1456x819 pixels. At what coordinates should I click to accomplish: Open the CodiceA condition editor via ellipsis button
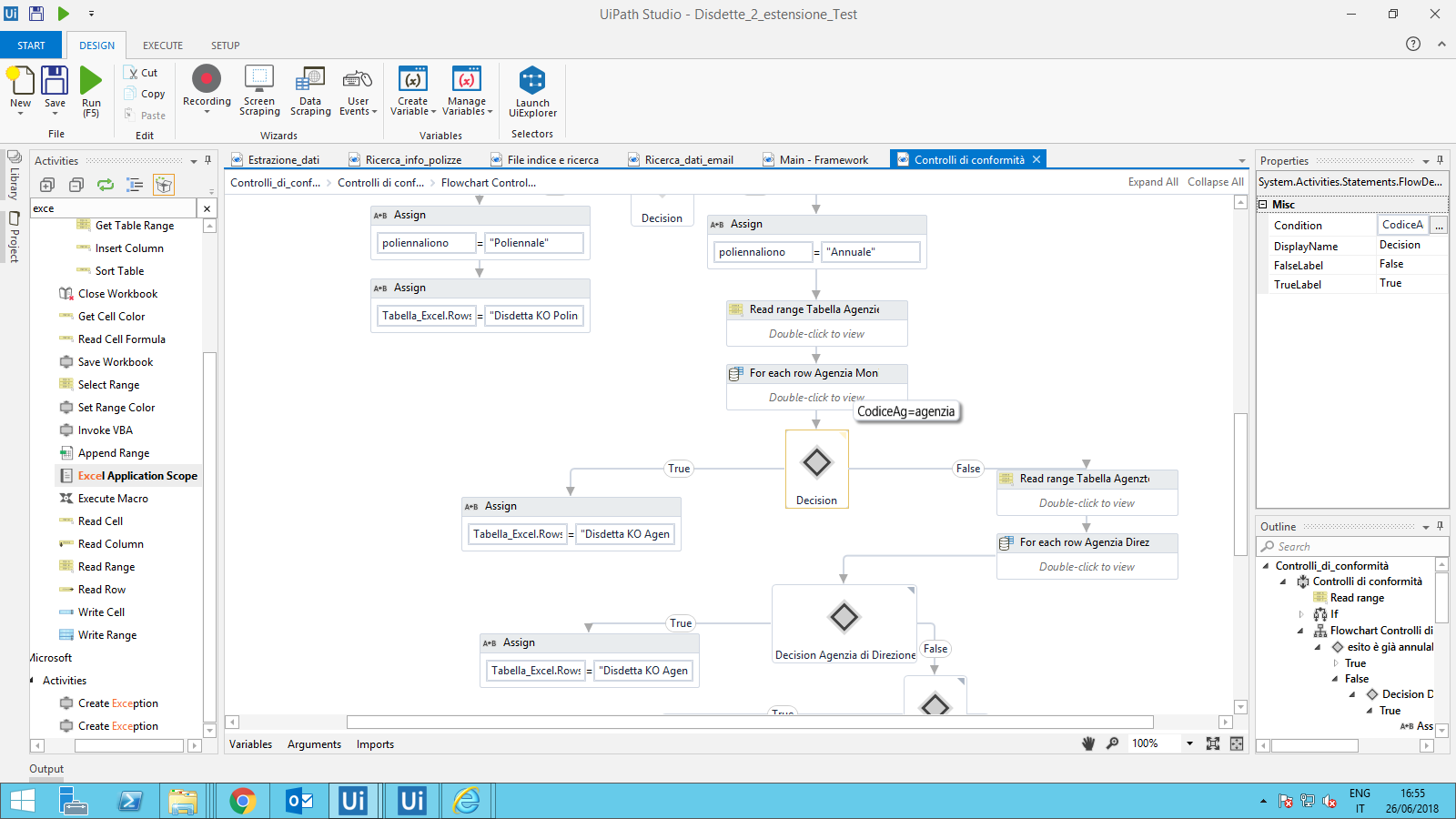(x=1439, y=224)
